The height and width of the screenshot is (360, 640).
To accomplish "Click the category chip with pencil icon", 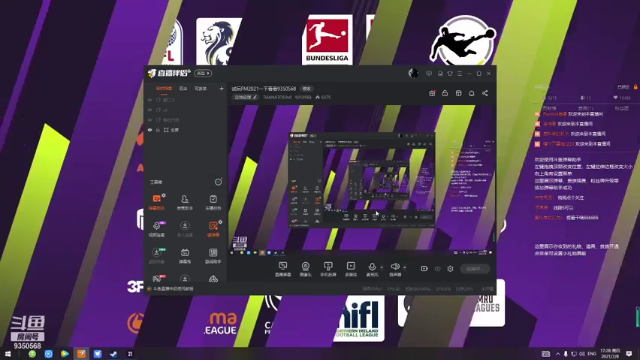I will coord(245,97).
